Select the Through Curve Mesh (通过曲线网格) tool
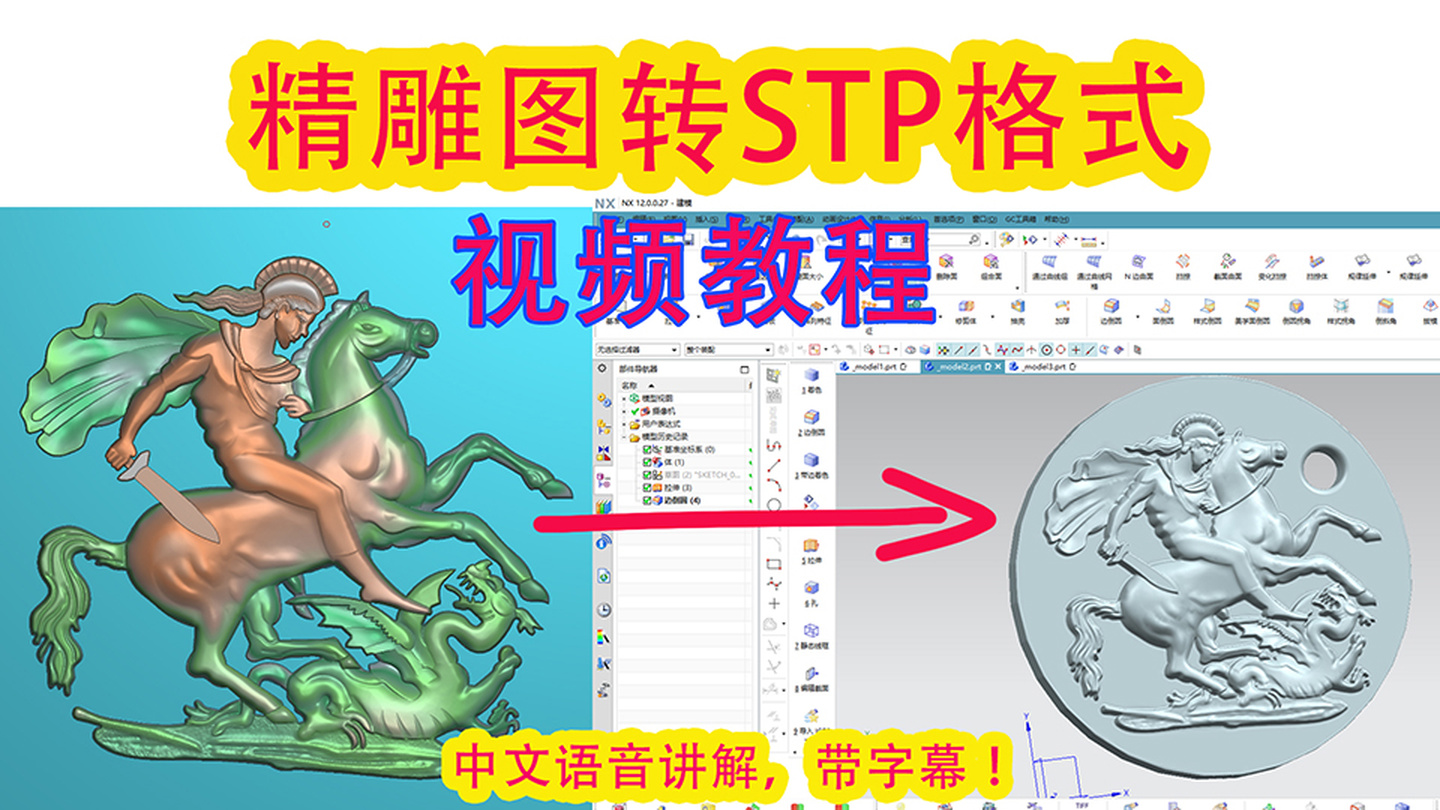This screenshot has width=1440, height=810. pyautogui.click(x=1093, y=260)
